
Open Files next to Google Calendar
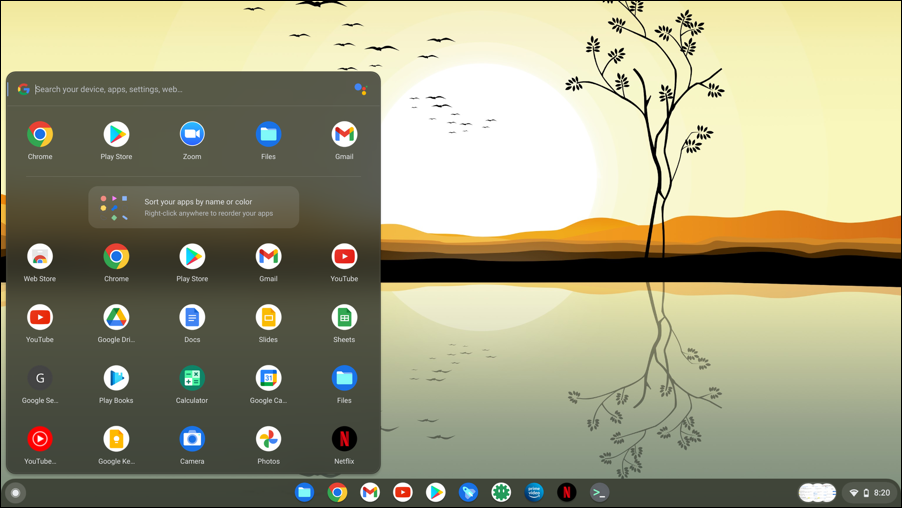[344, 379]
